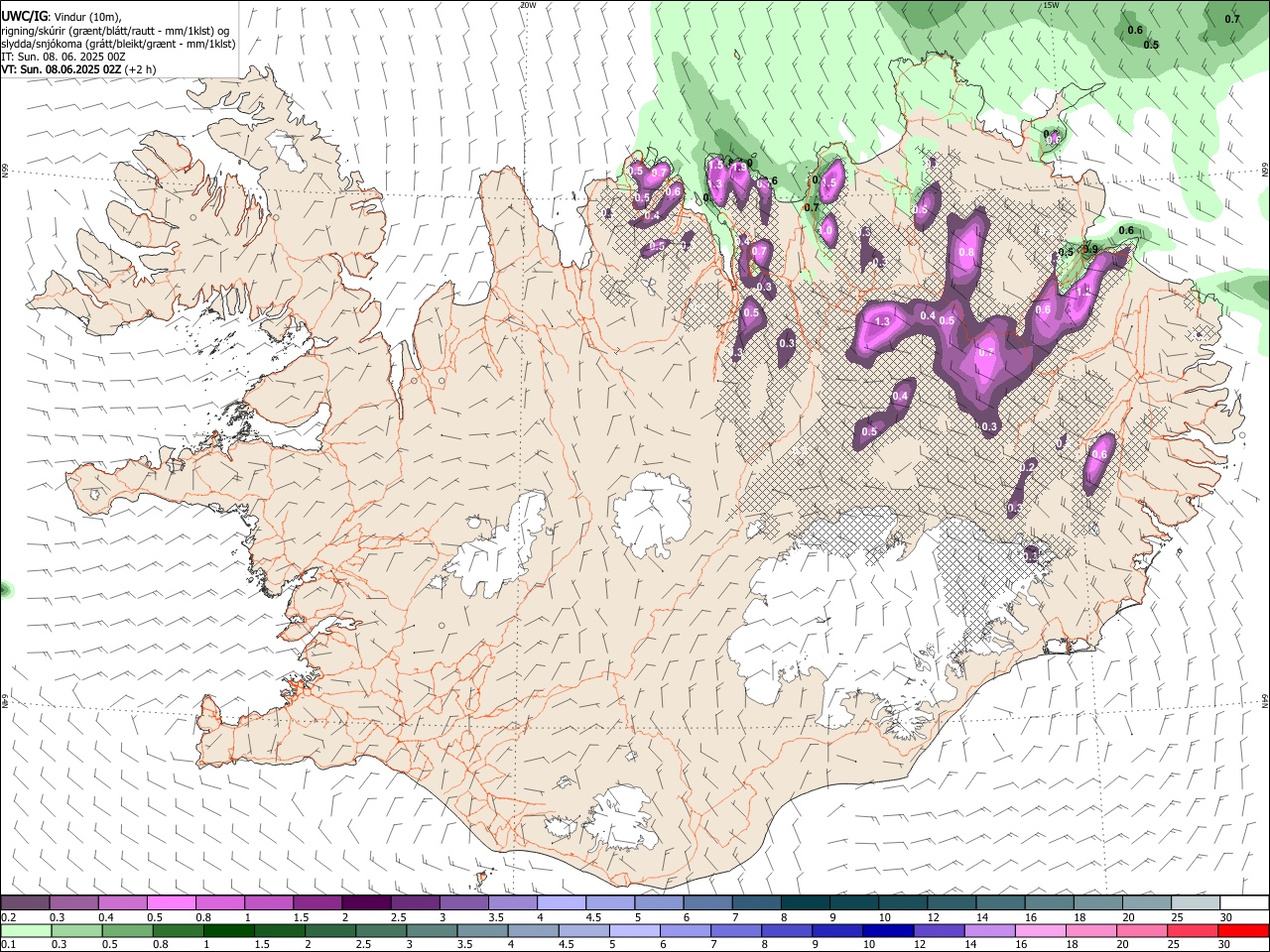1270x952 pixels.
Task: Pick the top legend dark teal swatch between 8 and 9
Action: tap(806, 902)
